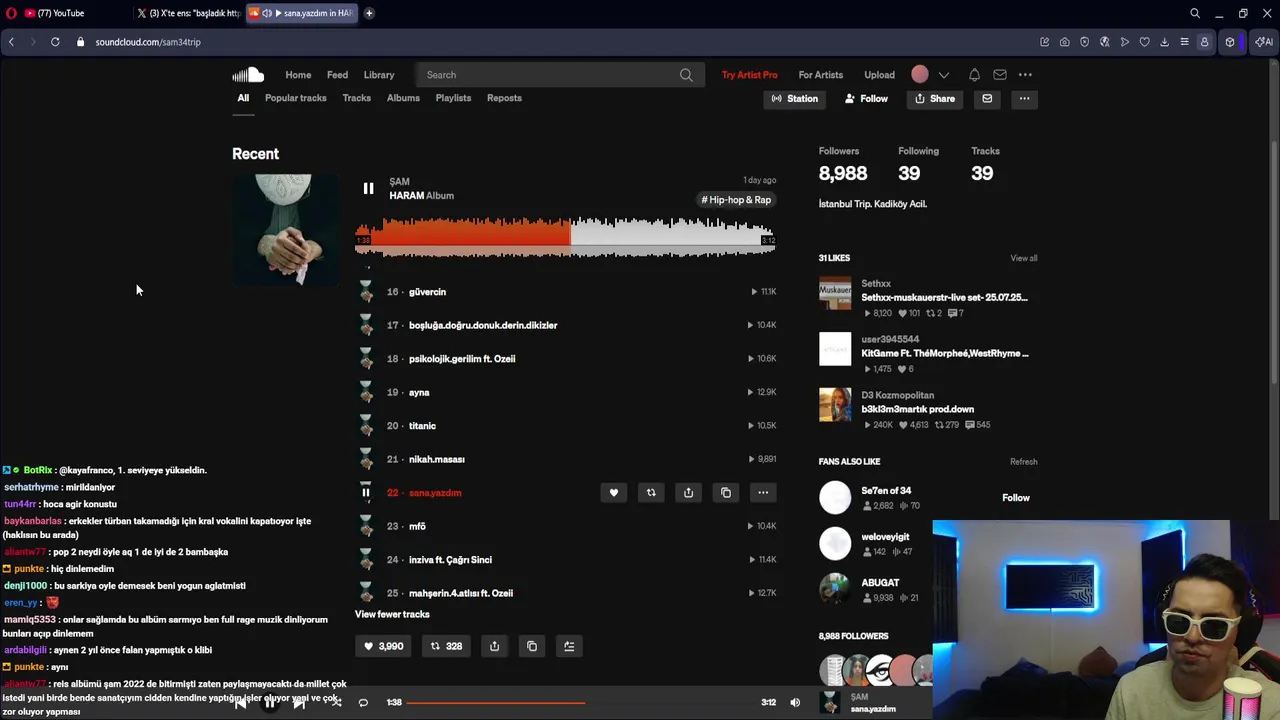This screenshot has width=1280, height=720.
Task: Repost the sana.yazdım track
Action: 651,492
